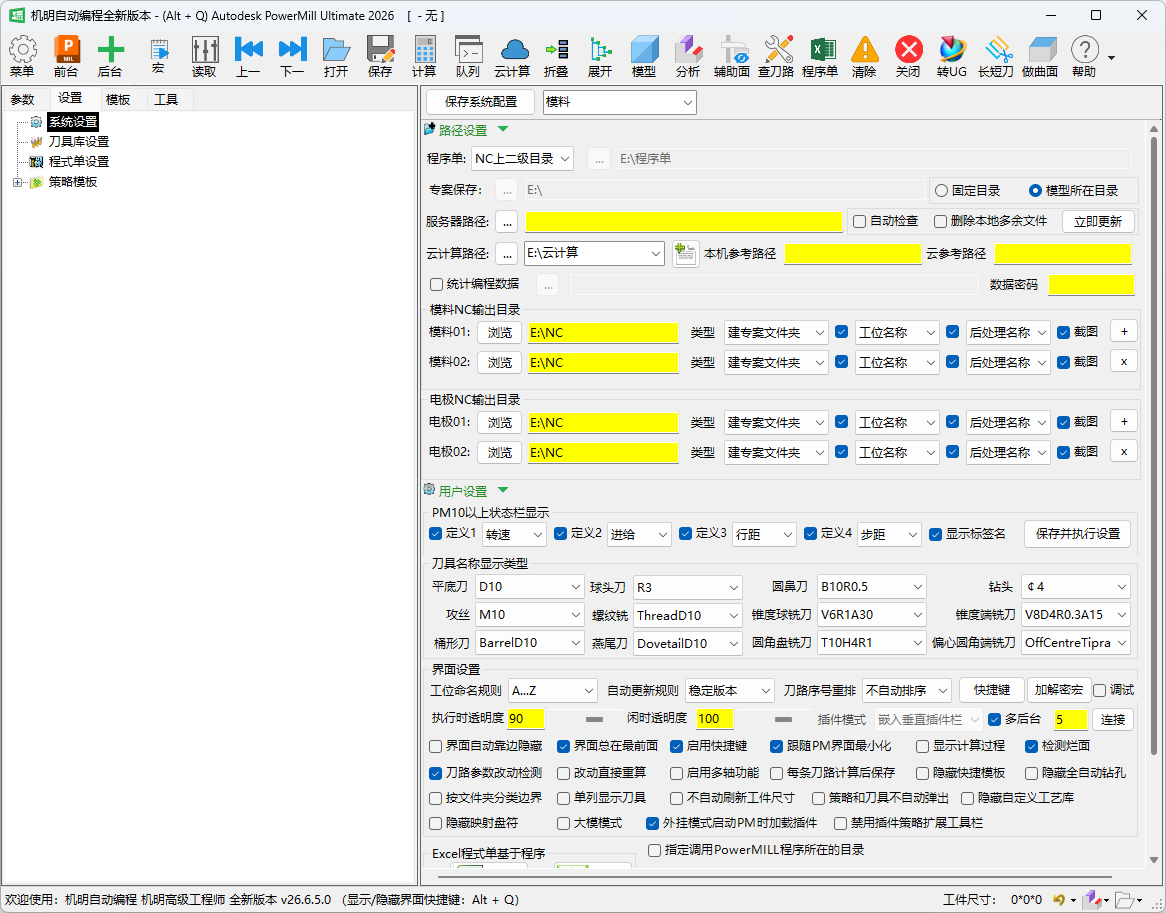
Task: Click the 保存 floppy disk icon
Action: 380,57
